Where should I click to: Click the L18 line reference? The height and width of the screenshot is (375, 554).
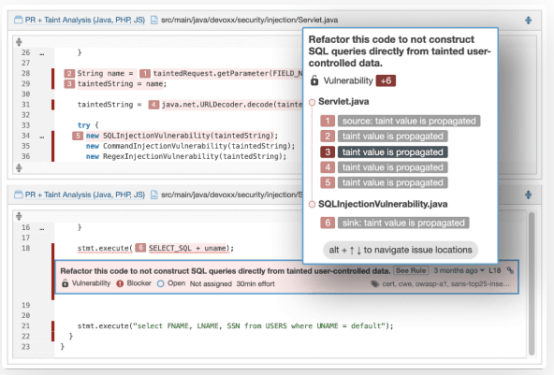pos(495,271)
